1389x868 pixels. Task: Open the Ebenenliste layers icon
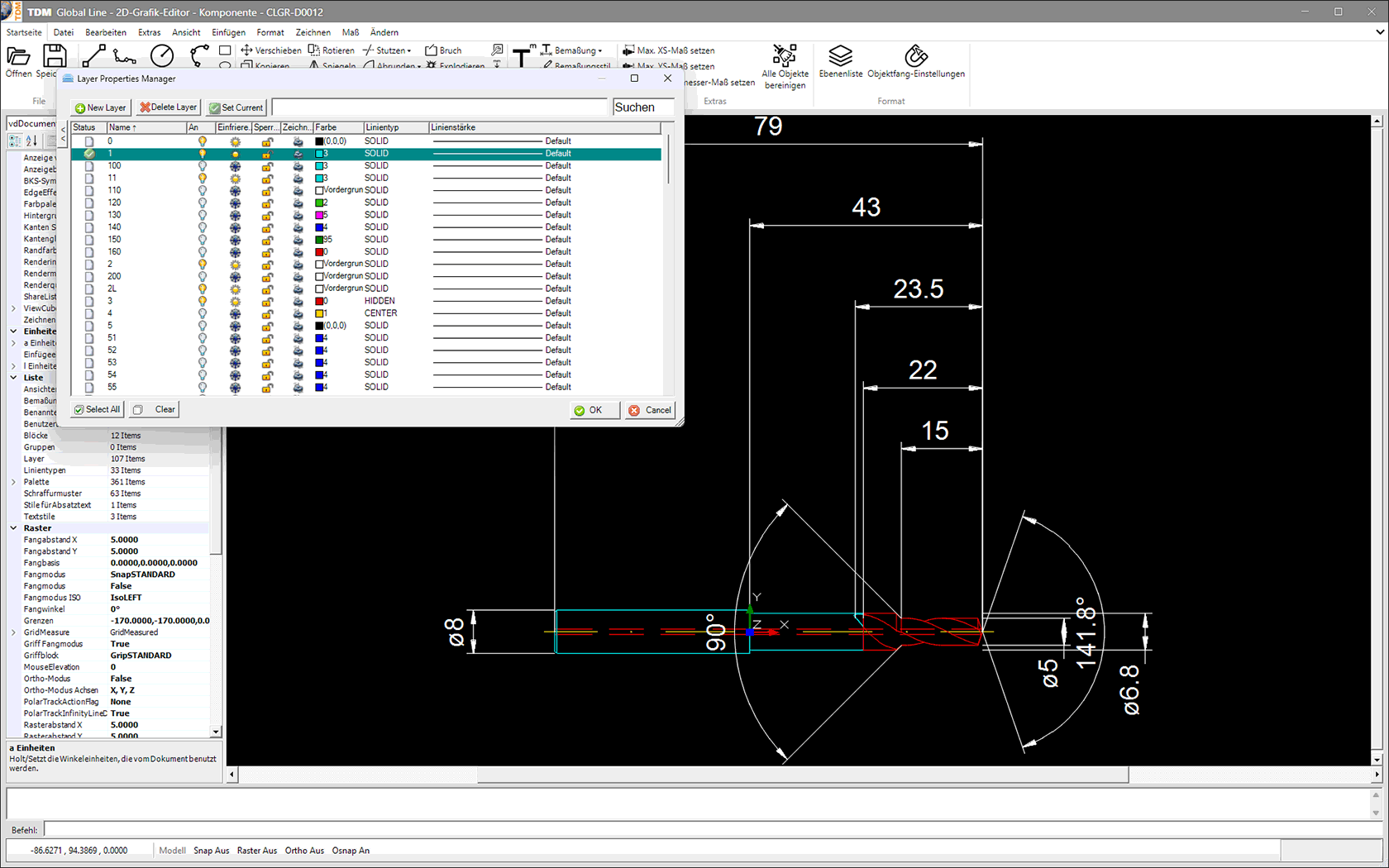coord(840,55)
